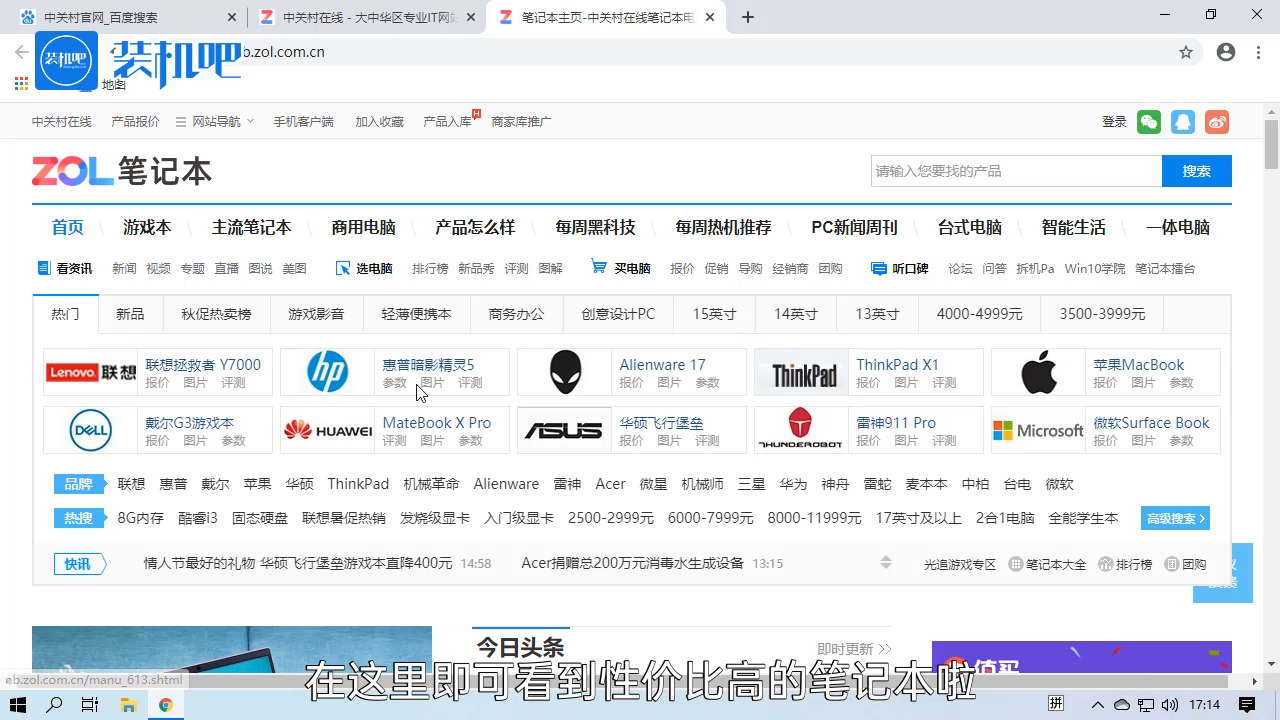
Task: Open Chrome from the Windows taskbar
Action: 166,705
